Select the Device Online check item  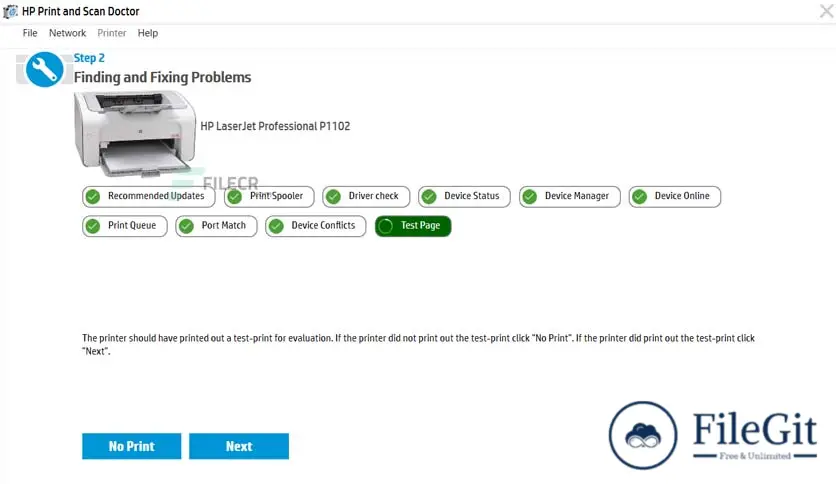click(675, 196)
